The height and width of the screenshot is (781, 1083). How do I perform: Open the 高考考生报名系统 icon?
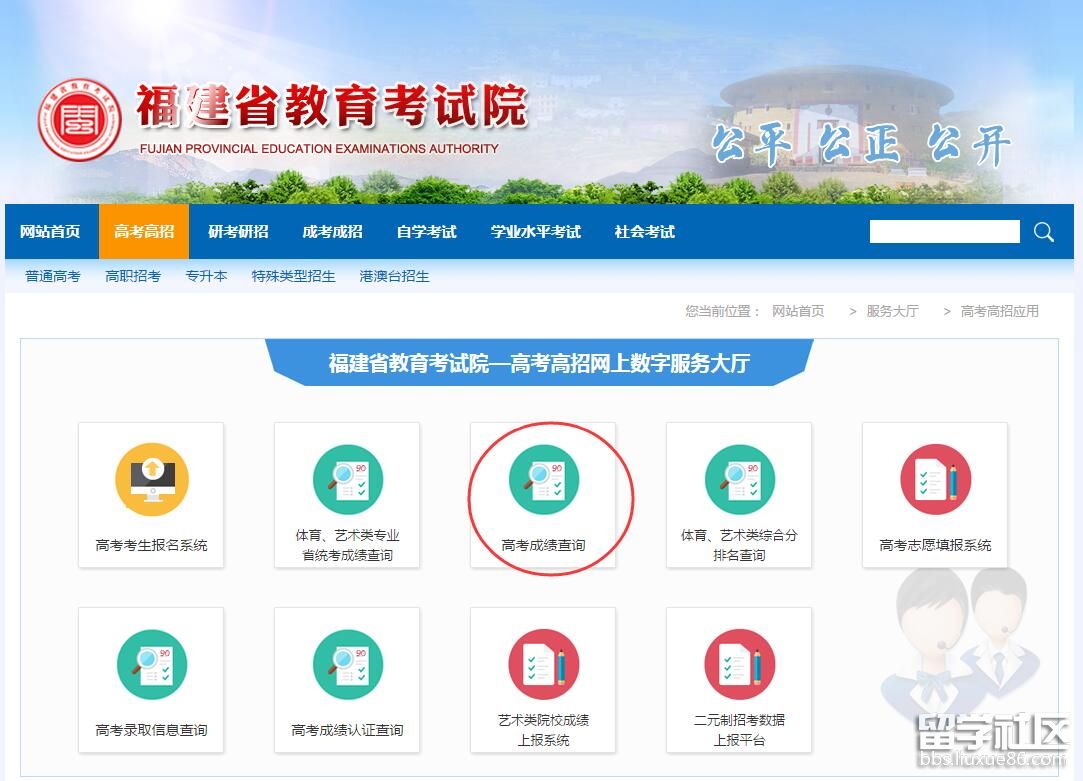pos(151,481)
